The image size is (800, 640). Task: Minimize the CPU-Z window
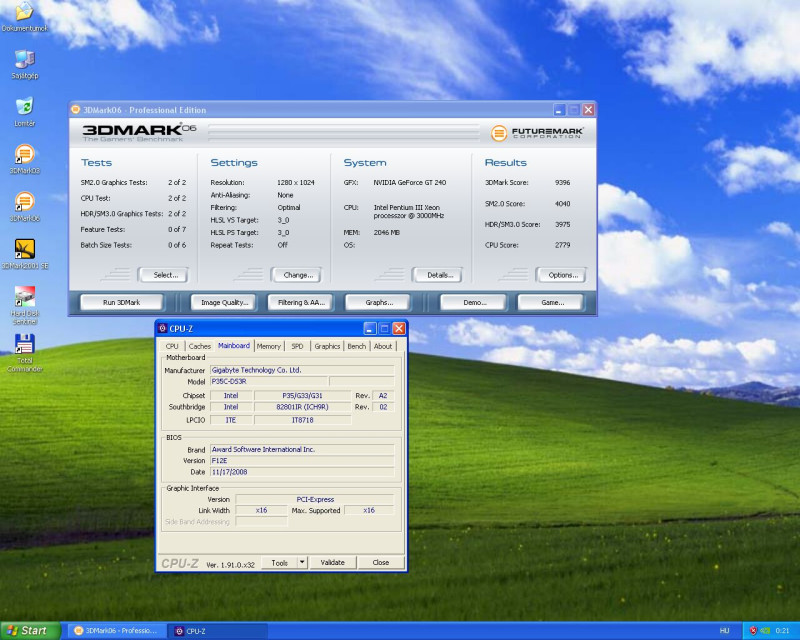[370, 328]
